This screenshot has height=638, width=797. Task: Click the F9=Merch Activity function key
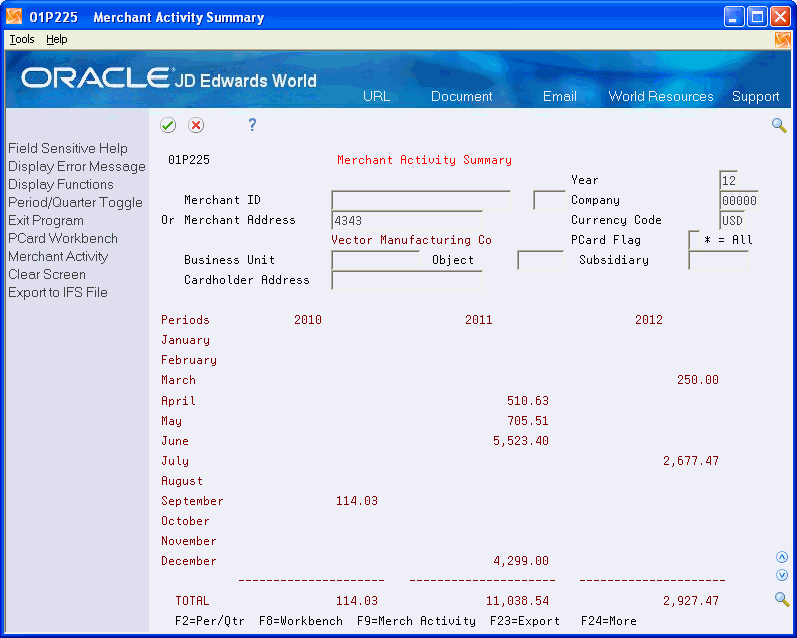[416, 621]
